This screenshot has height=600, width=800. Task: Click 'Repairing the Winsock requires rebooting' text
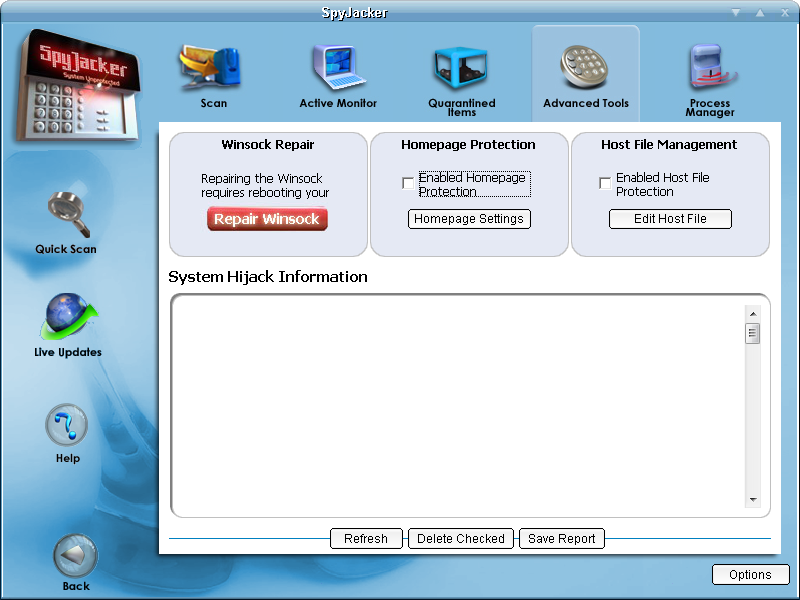(265, 185)
